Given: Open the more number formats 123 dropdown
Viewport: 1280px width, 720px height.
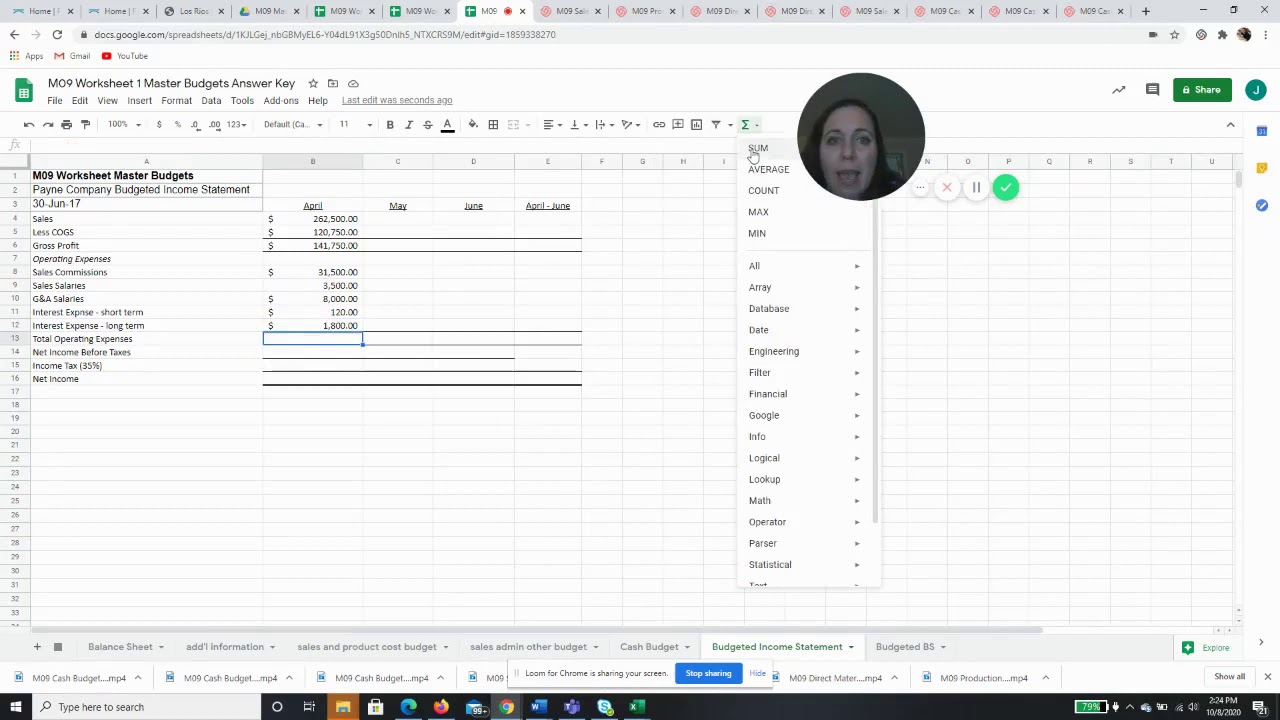Looking at the screenshot, I should [x=236, y=124].
